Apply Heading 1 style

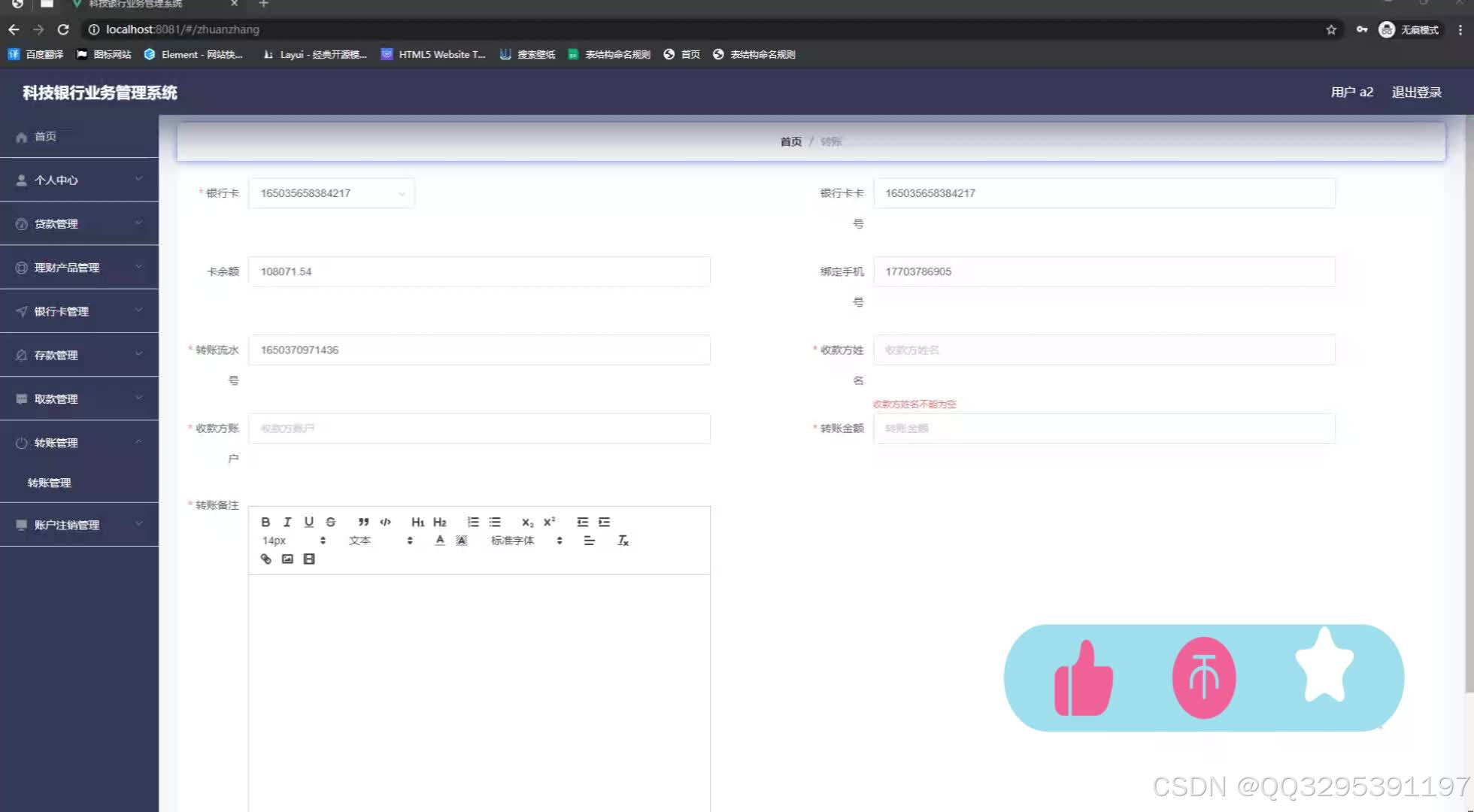(418, 522)
